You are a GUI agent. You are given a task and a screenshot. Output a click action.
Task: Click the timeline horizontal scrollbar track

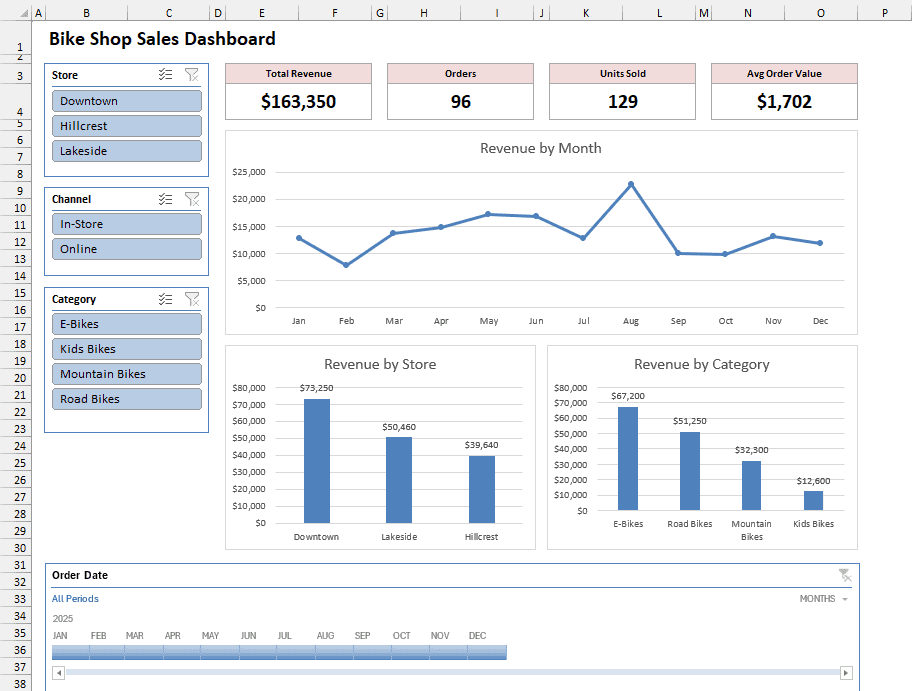[452, 672]
